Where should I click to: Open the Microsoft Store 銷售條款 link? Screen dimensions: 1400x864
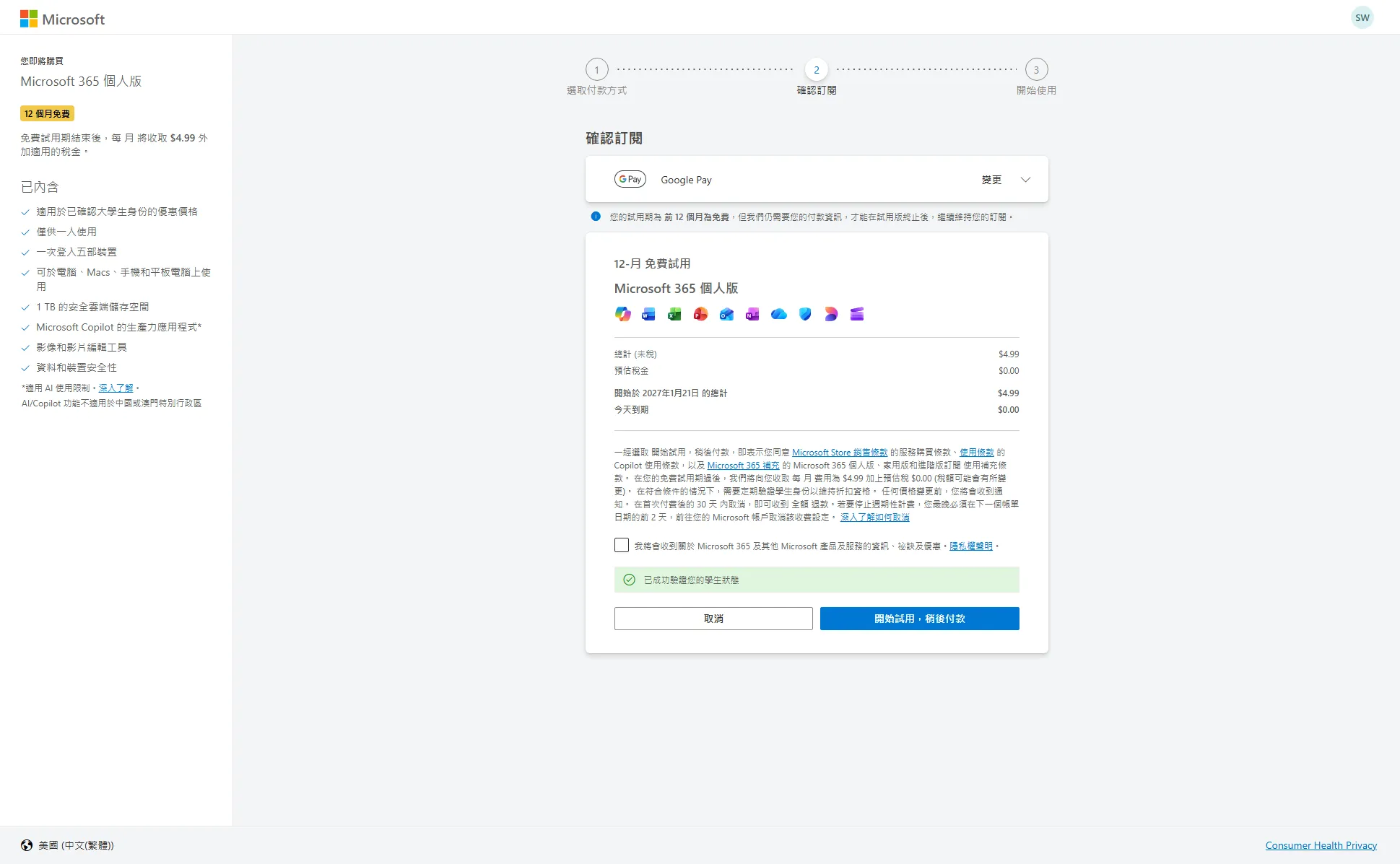pos(839,453)
